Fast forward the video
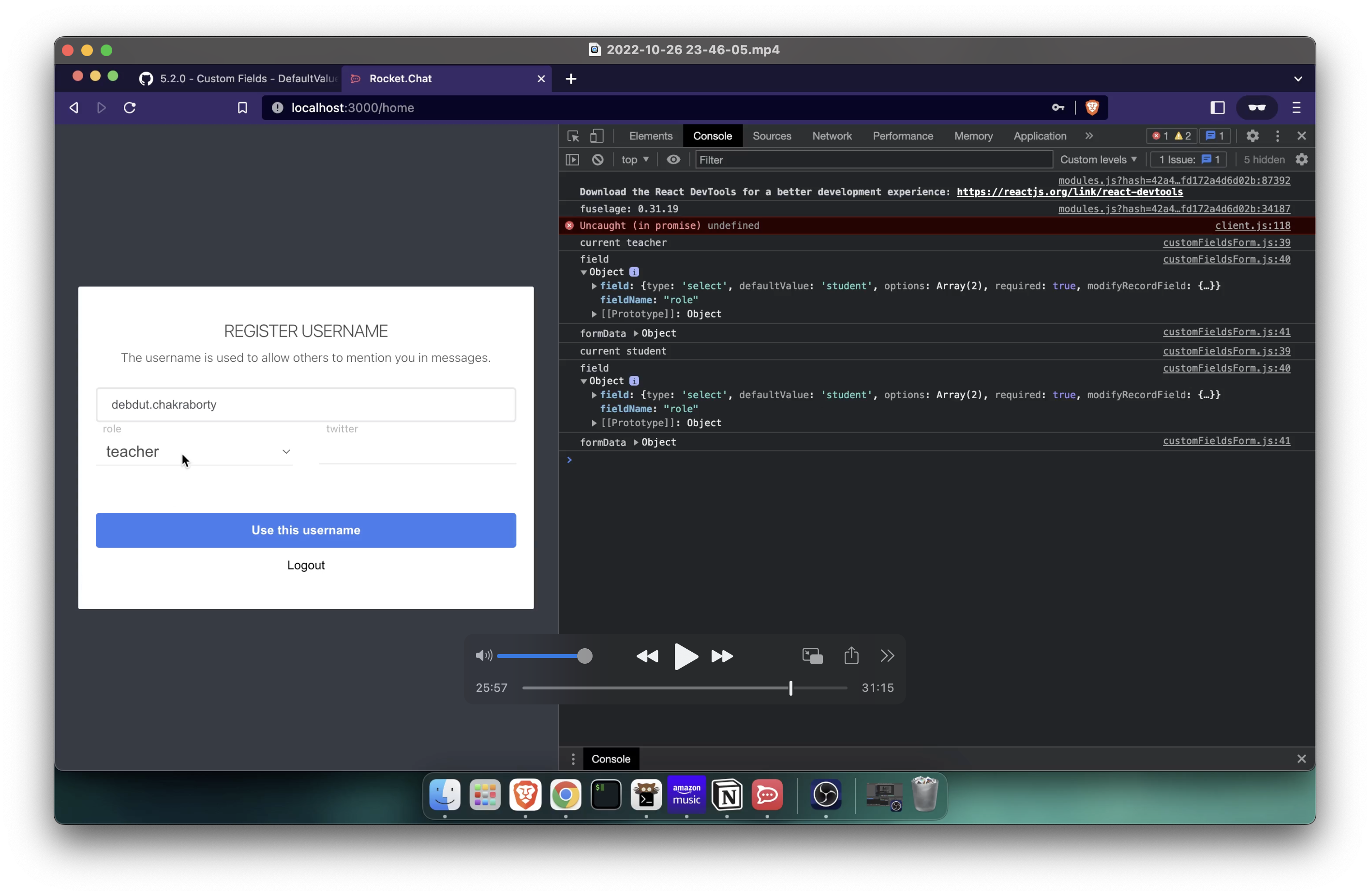 722,656
